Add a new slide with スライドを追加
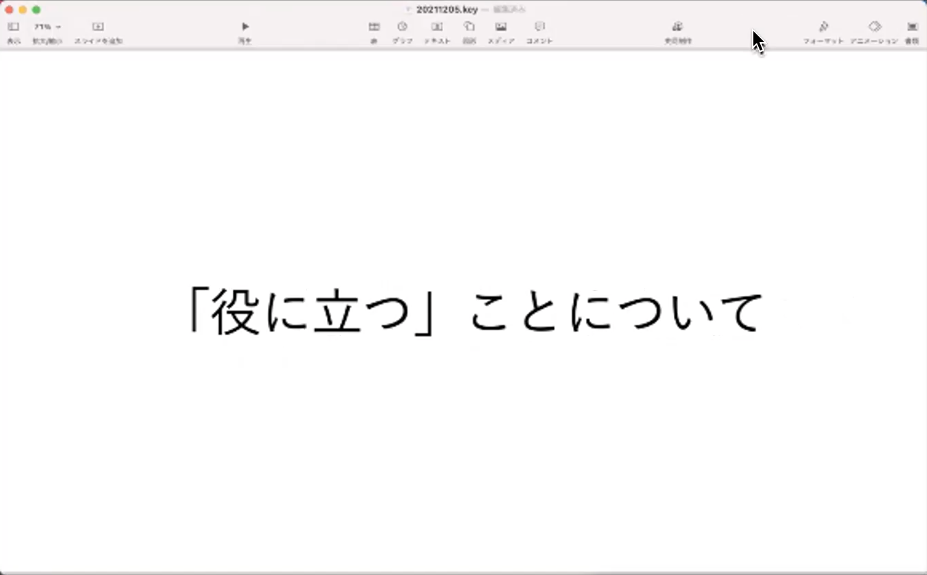 (98, 33)
